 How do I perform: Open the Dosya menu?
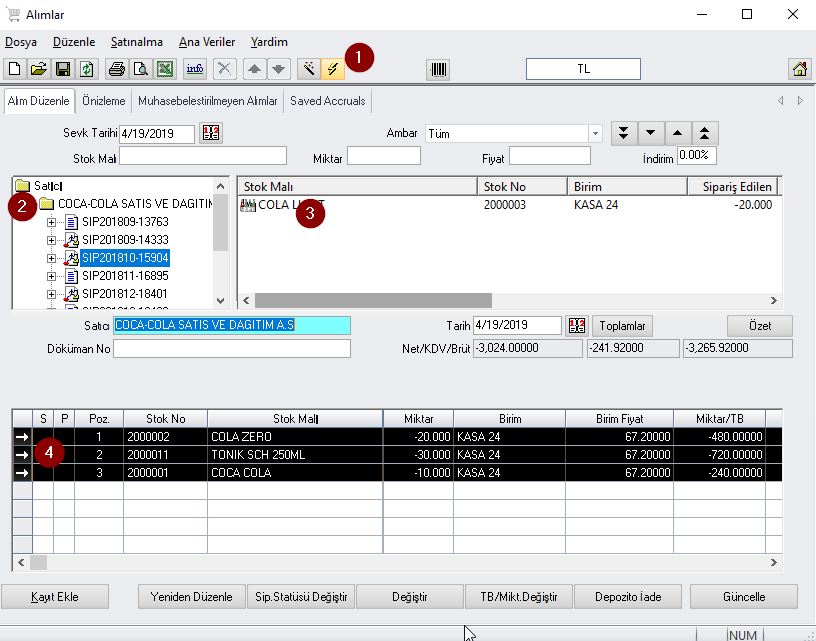point(21,42)
